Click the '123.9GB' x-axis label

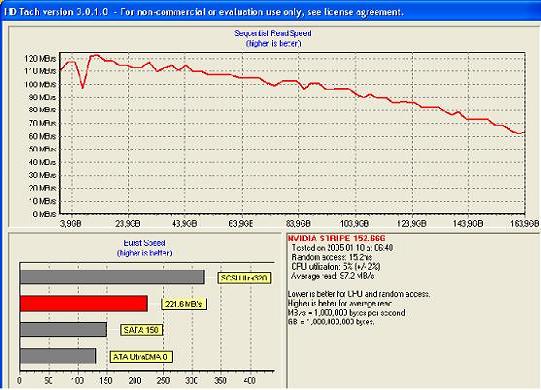click(412, 224)
